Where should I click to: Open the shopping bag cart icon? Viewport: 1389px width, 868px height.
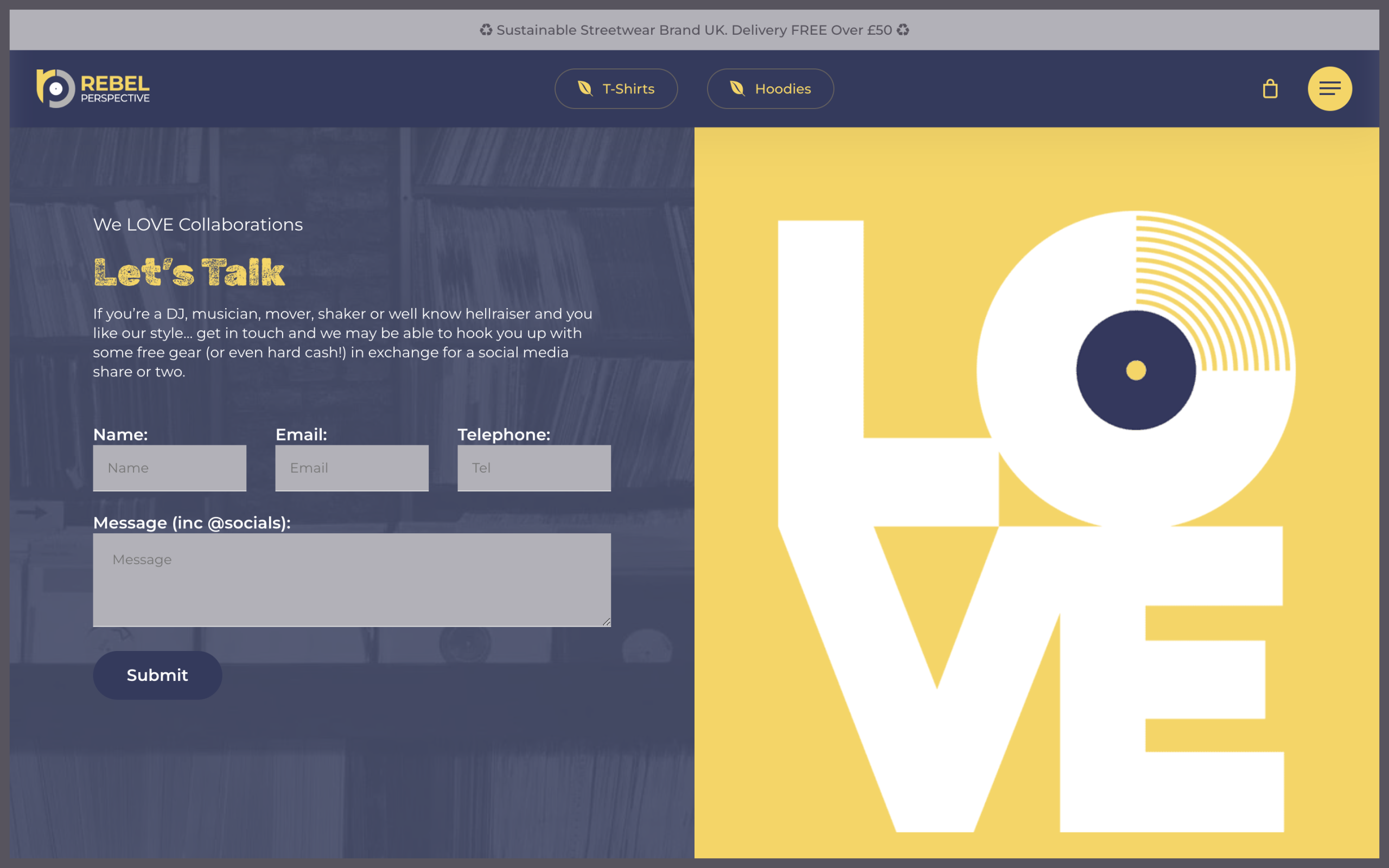click(x=1270, y=89)
